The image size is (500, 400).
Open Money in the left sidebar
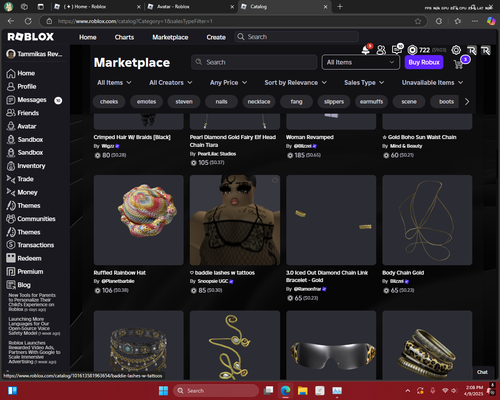click(x=27, y=192)
